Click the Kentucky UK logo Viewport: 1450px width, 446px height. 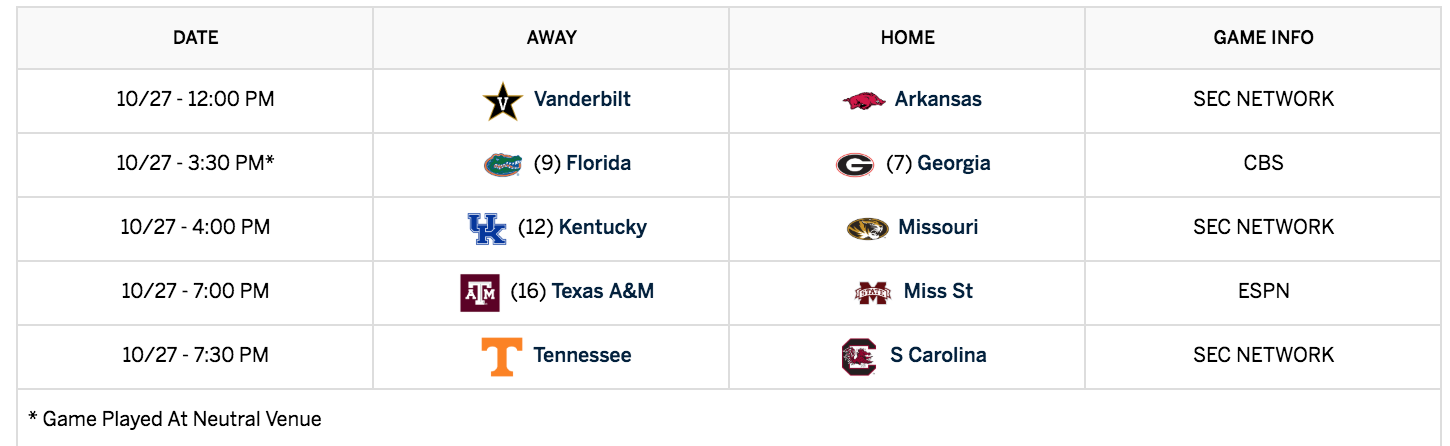[x=487, y=228]
